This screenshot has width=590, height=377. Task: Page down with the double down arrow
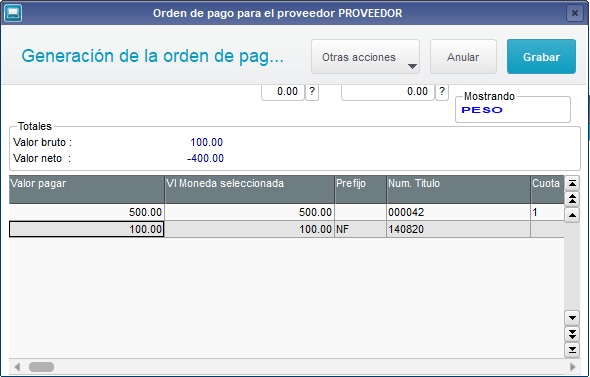tap(572, 334)
